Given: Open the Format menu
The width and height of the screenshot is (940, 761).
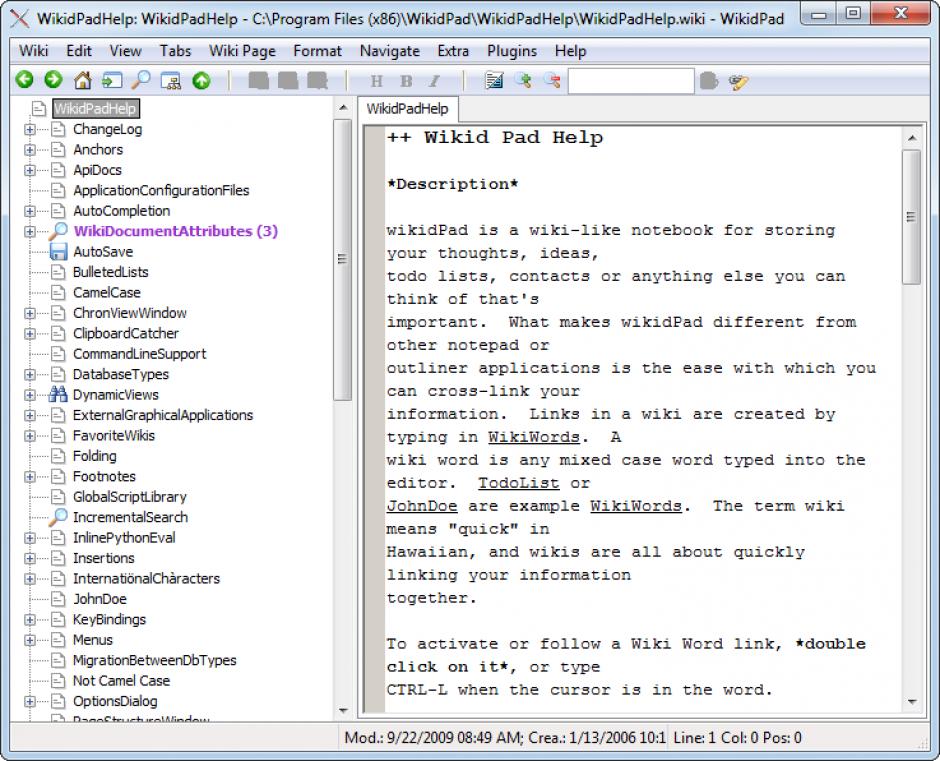Looking at the screenshot, I should coord(317,51).
